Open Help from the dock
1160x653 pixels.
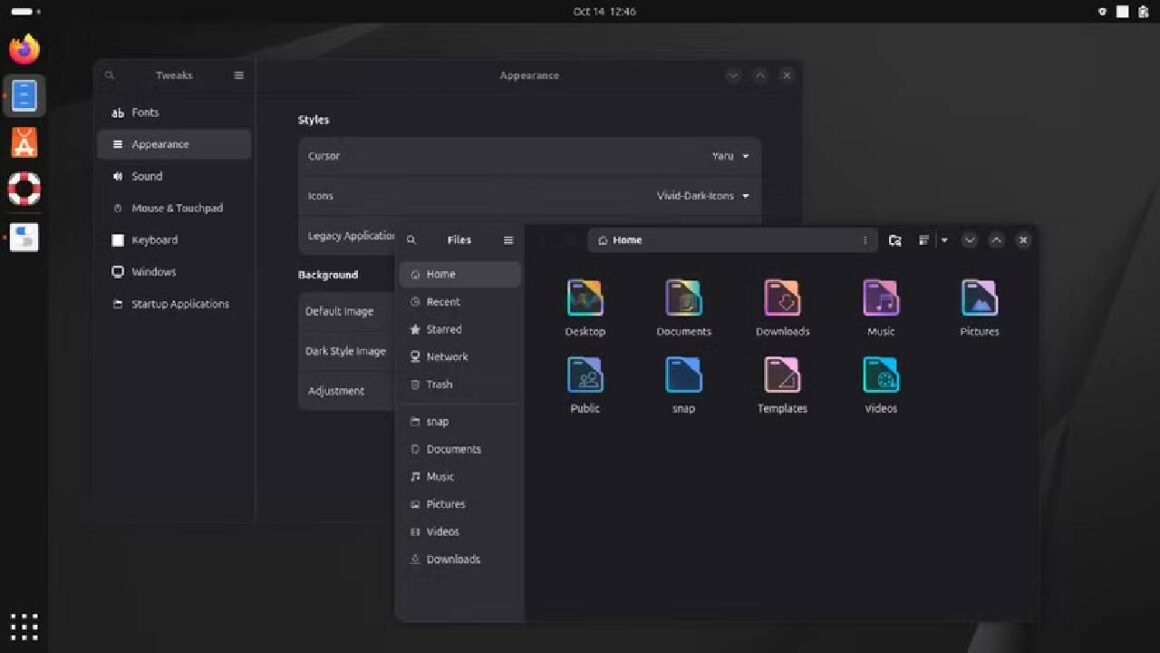pyautogui.click(x=24, y=189)
